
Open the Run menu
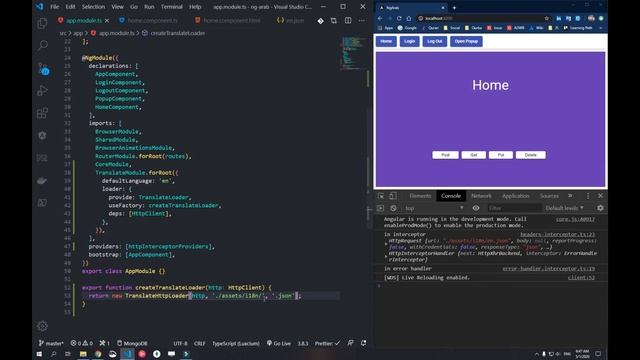tap(149, 7)
